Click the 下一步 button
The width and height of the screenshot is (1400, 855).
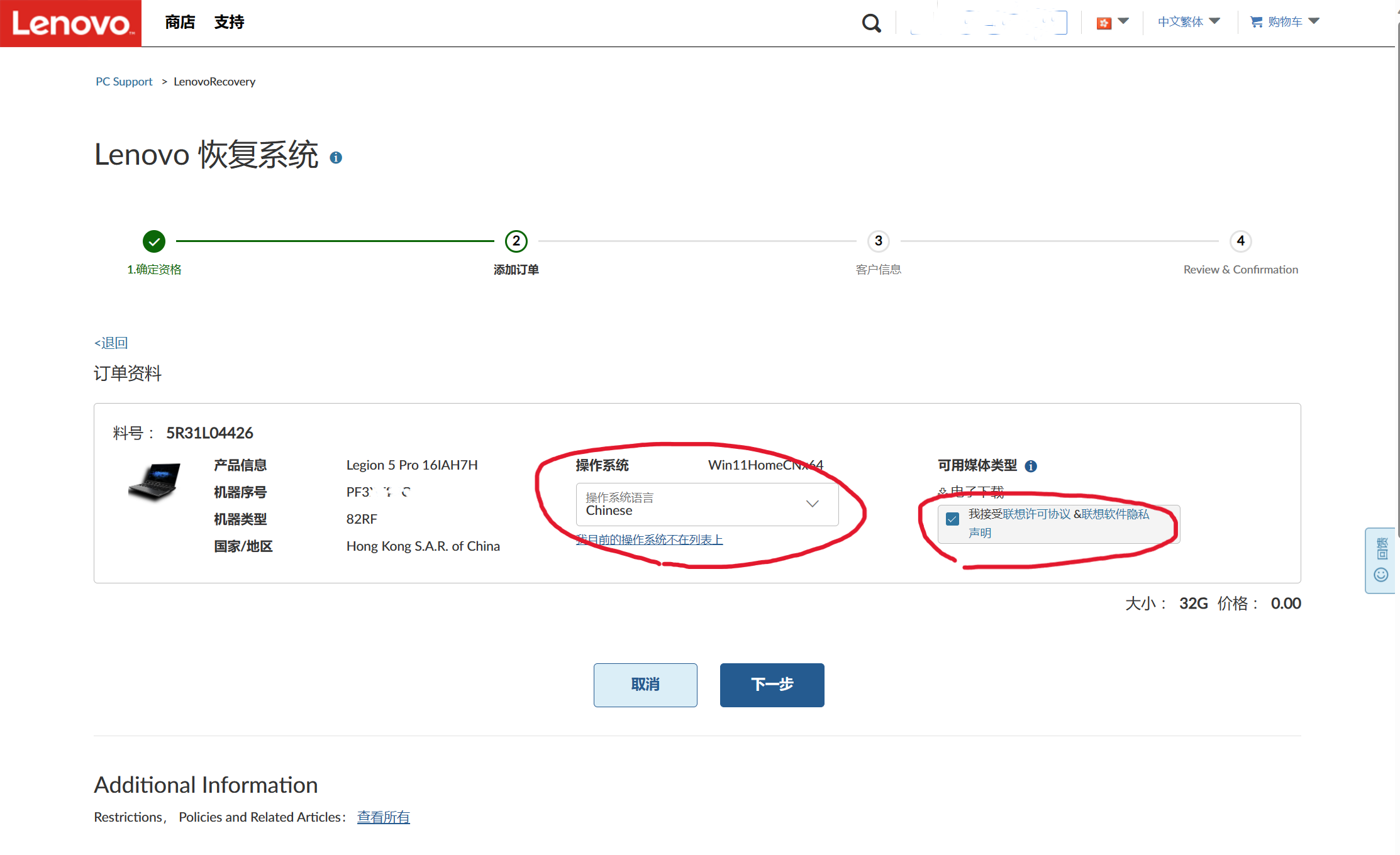772,685
